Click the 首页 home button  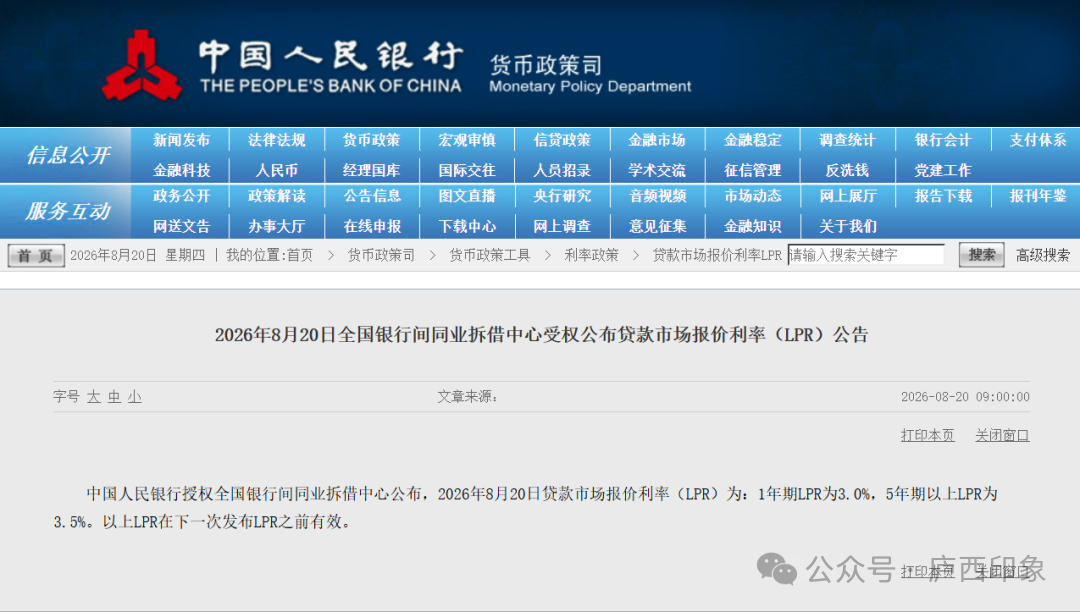(36, 255)
